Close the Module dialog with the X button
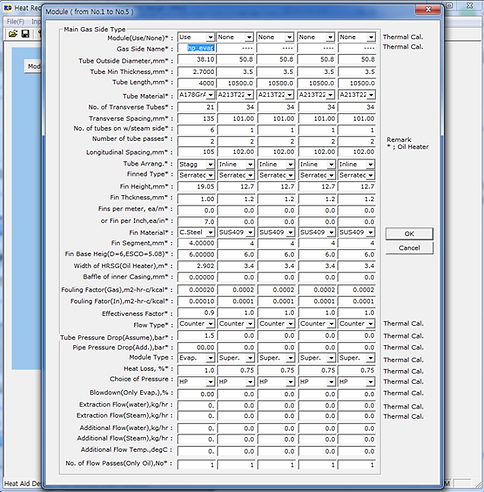 (428, 10)
